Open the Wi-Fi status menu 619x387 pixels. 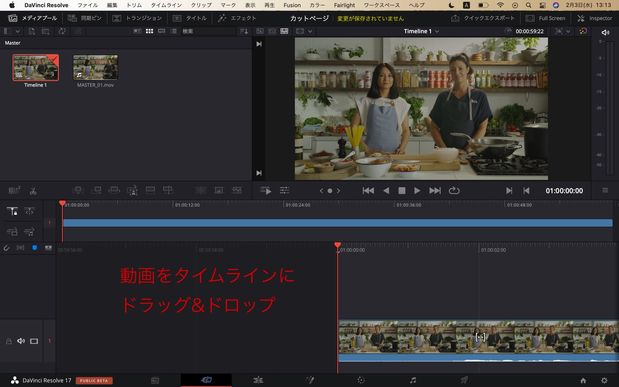click(x=500, y=5)
